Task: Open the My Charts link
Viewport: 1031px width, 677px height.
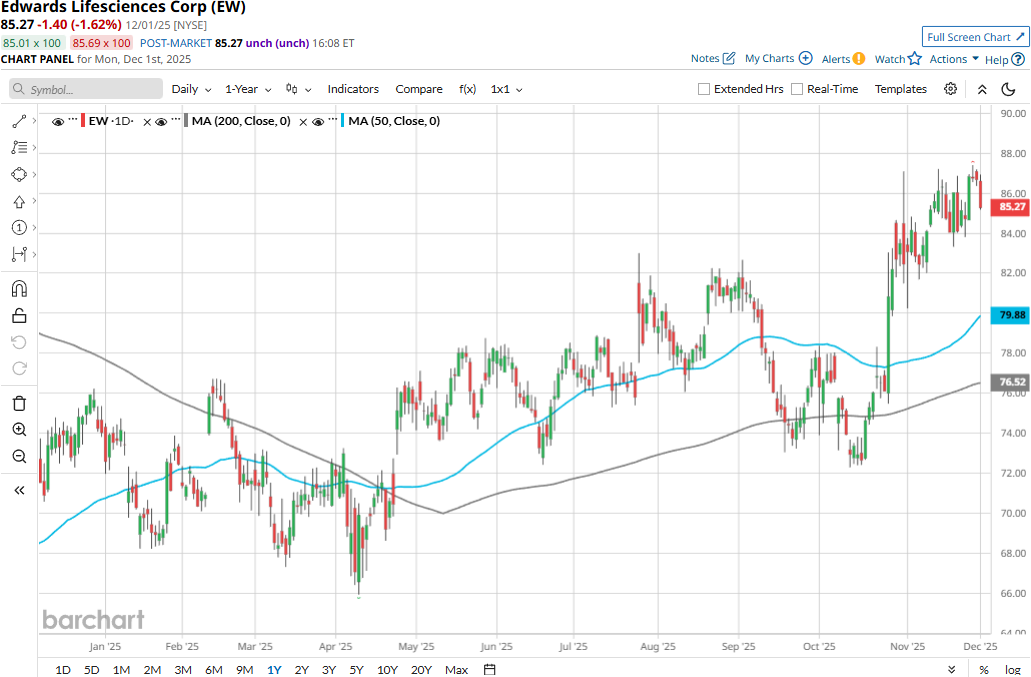Action: 778,59
